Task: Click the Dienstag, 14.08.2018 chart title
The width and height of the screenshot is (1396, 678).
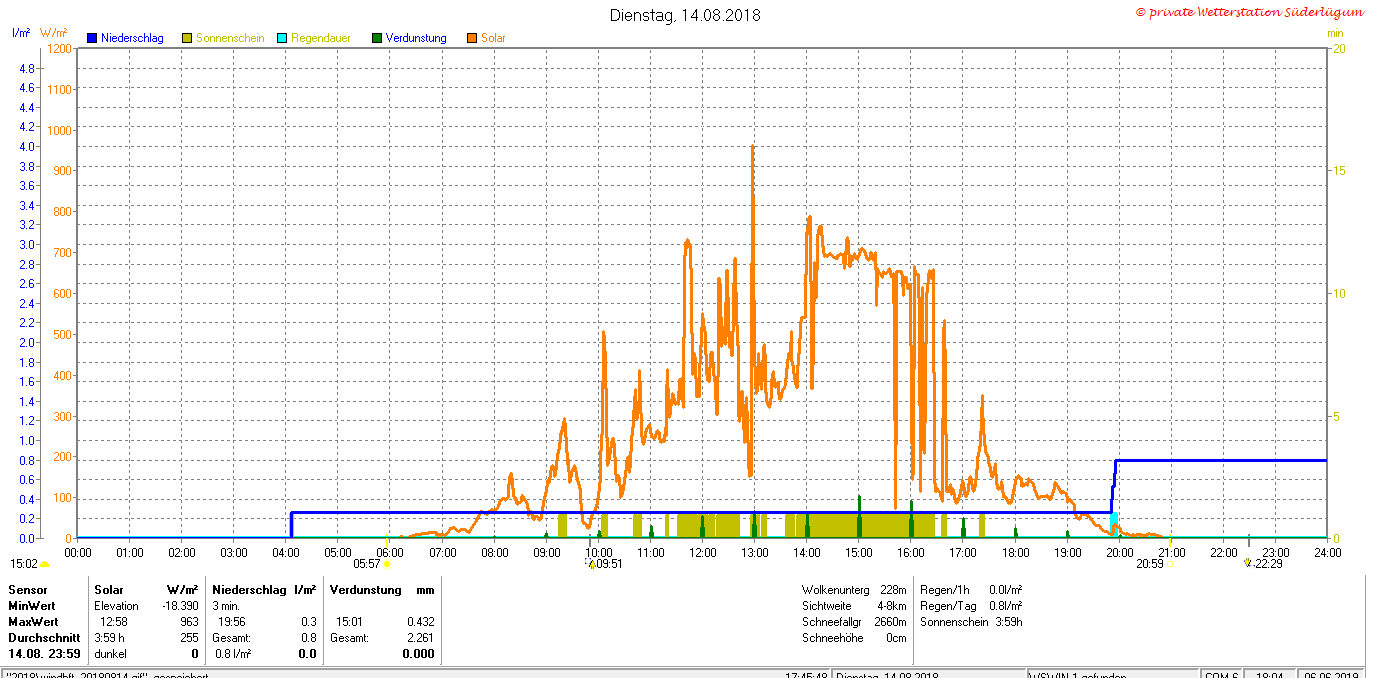Action: (x=685, y=15)
